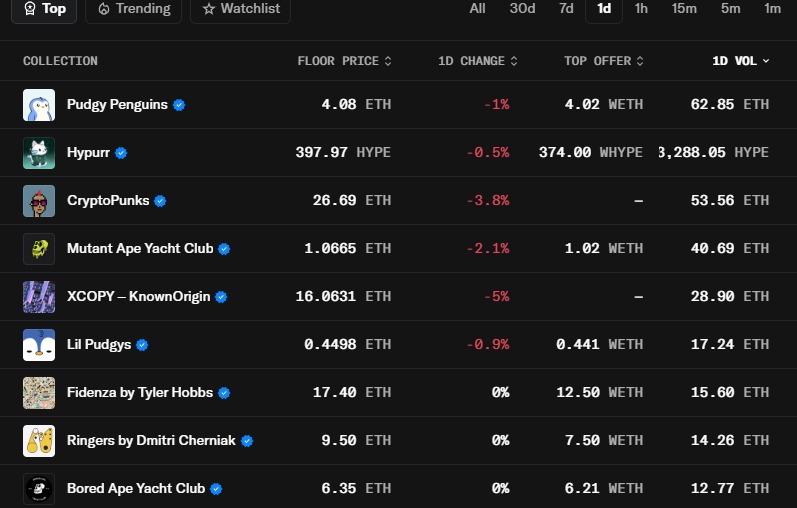Open the CryptoPunks collection name link
This screenshot has height=508, width=797.
click(x=108, y=201)
